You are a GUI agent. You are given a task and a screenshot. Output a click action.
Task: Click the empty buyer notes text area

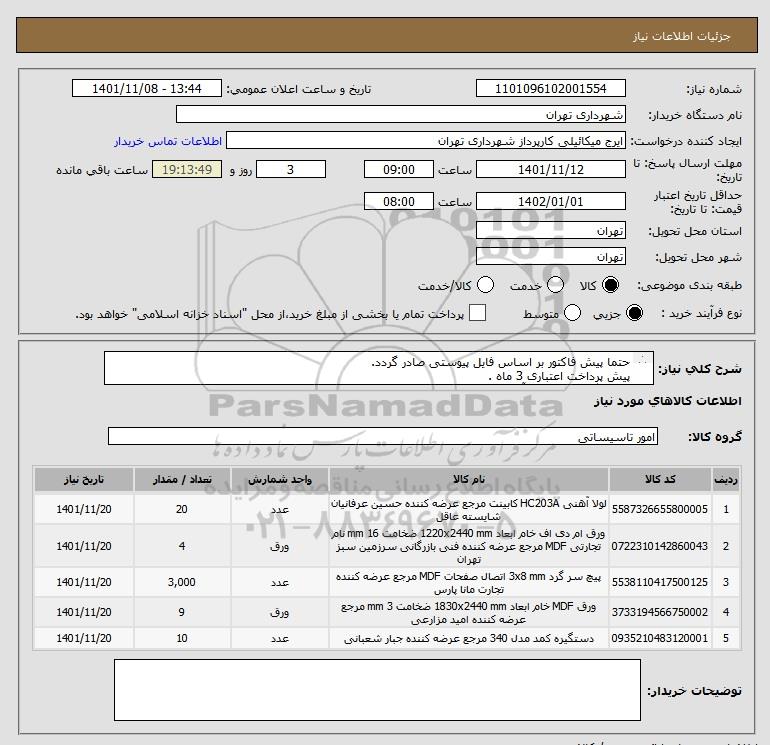[x=377, y=690]
